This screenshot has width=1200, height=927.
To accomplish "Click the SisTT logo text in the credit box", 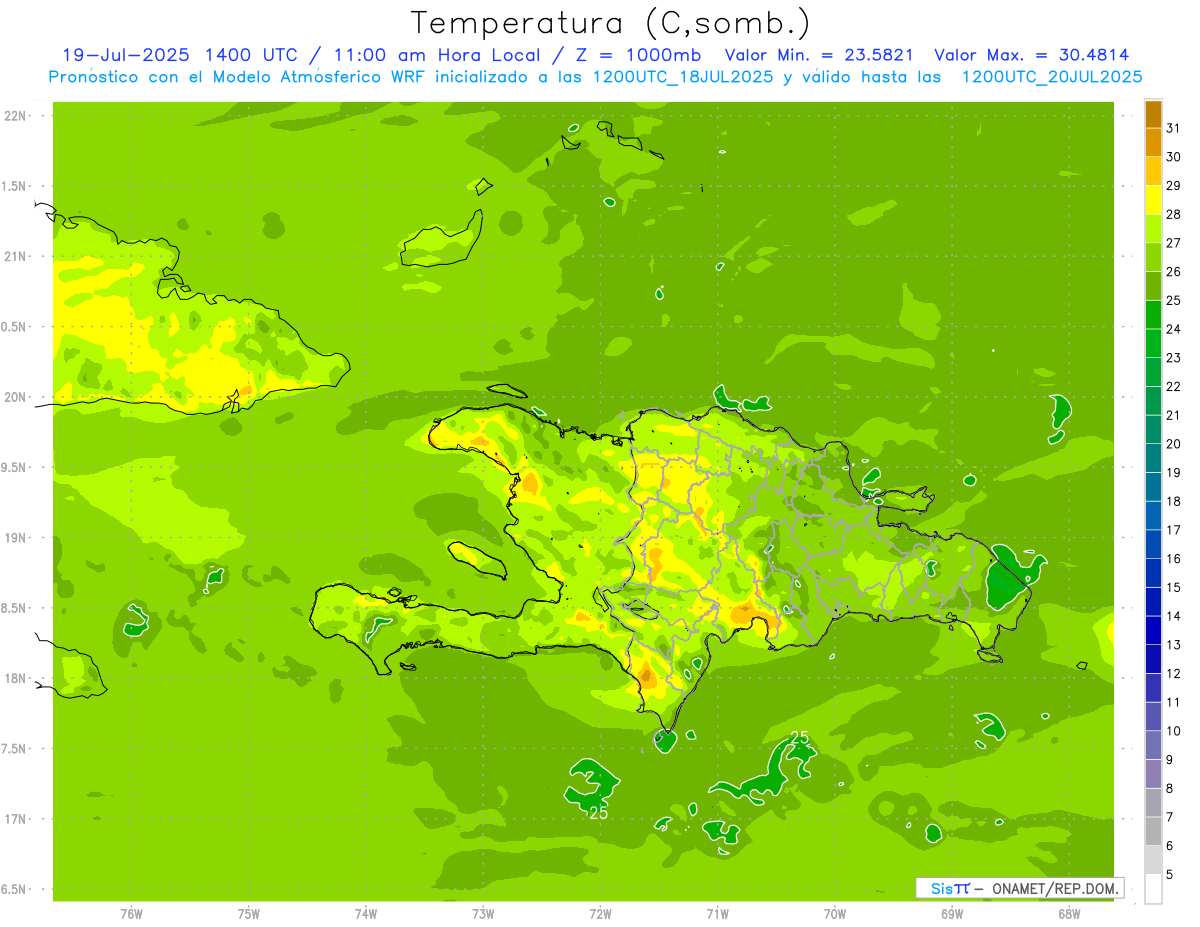I will coord(950,888).
